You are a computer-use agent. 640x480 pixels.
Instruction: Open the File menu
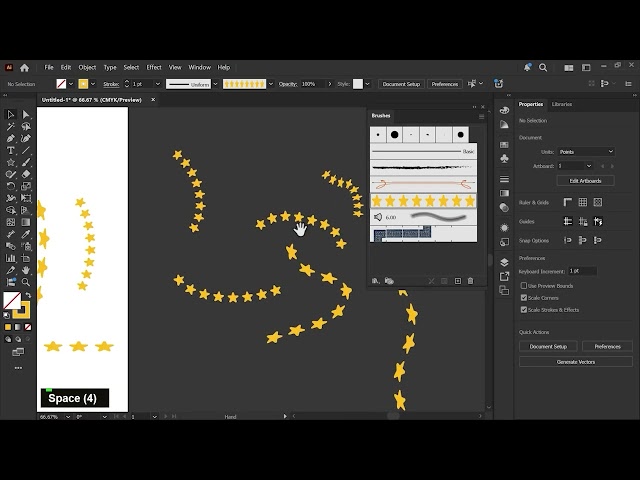tap(49, 68)
